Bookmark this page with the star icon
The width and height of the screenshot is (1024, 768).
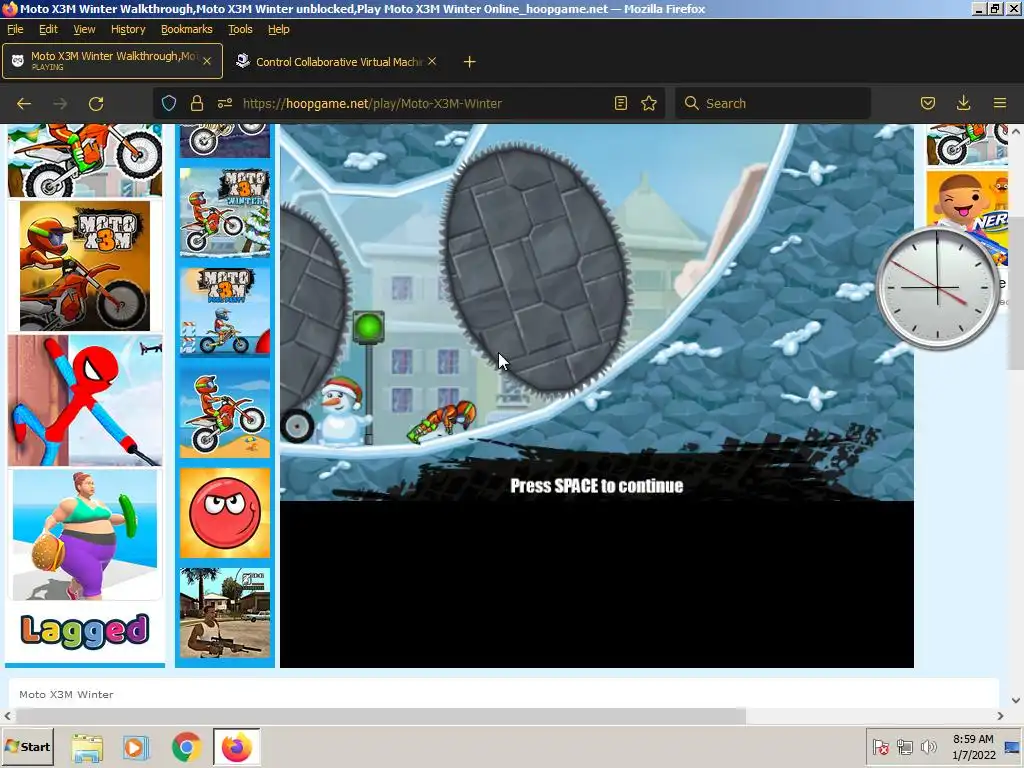(648, 103)
